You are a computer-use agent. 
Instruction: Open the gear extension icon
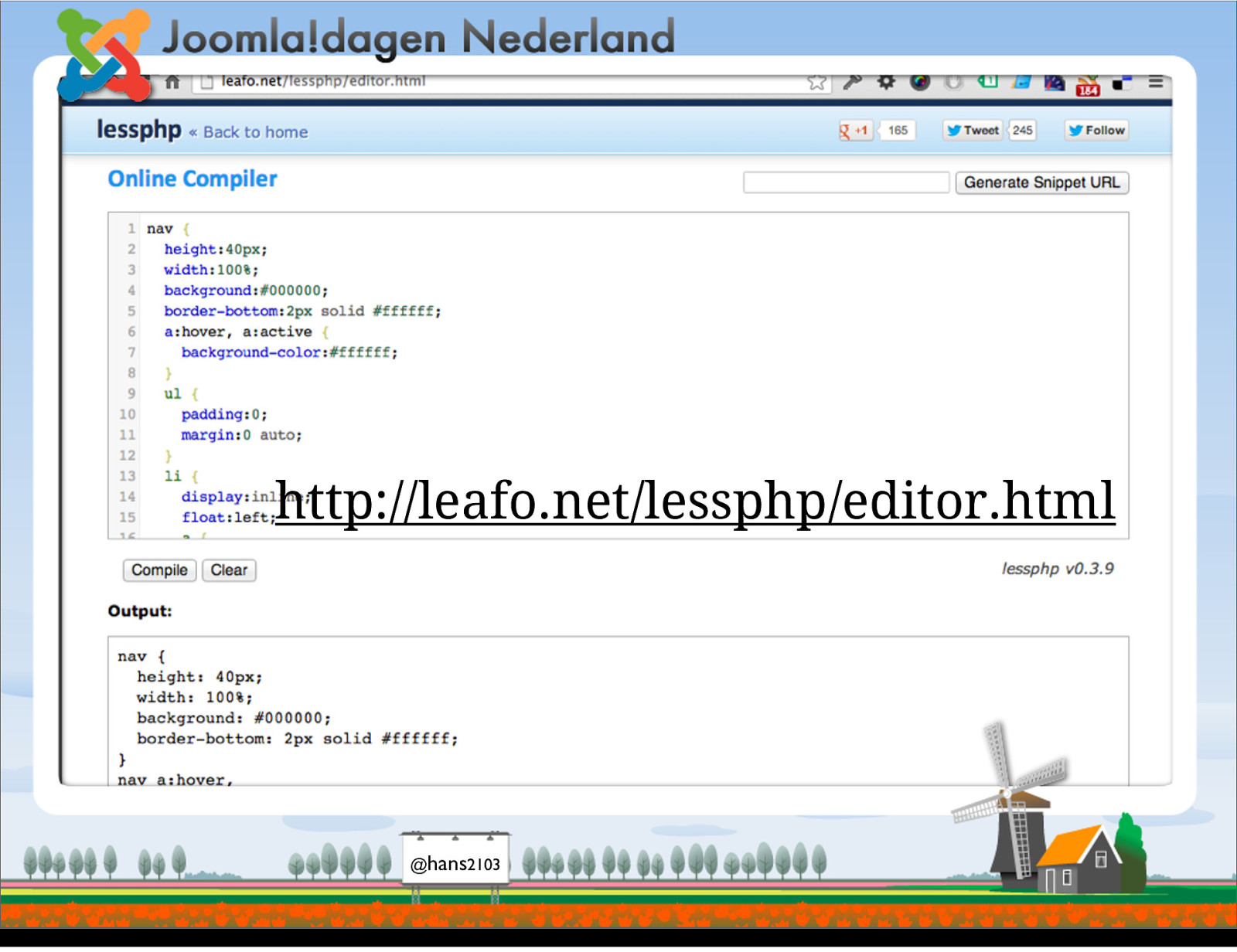[886, 82]
